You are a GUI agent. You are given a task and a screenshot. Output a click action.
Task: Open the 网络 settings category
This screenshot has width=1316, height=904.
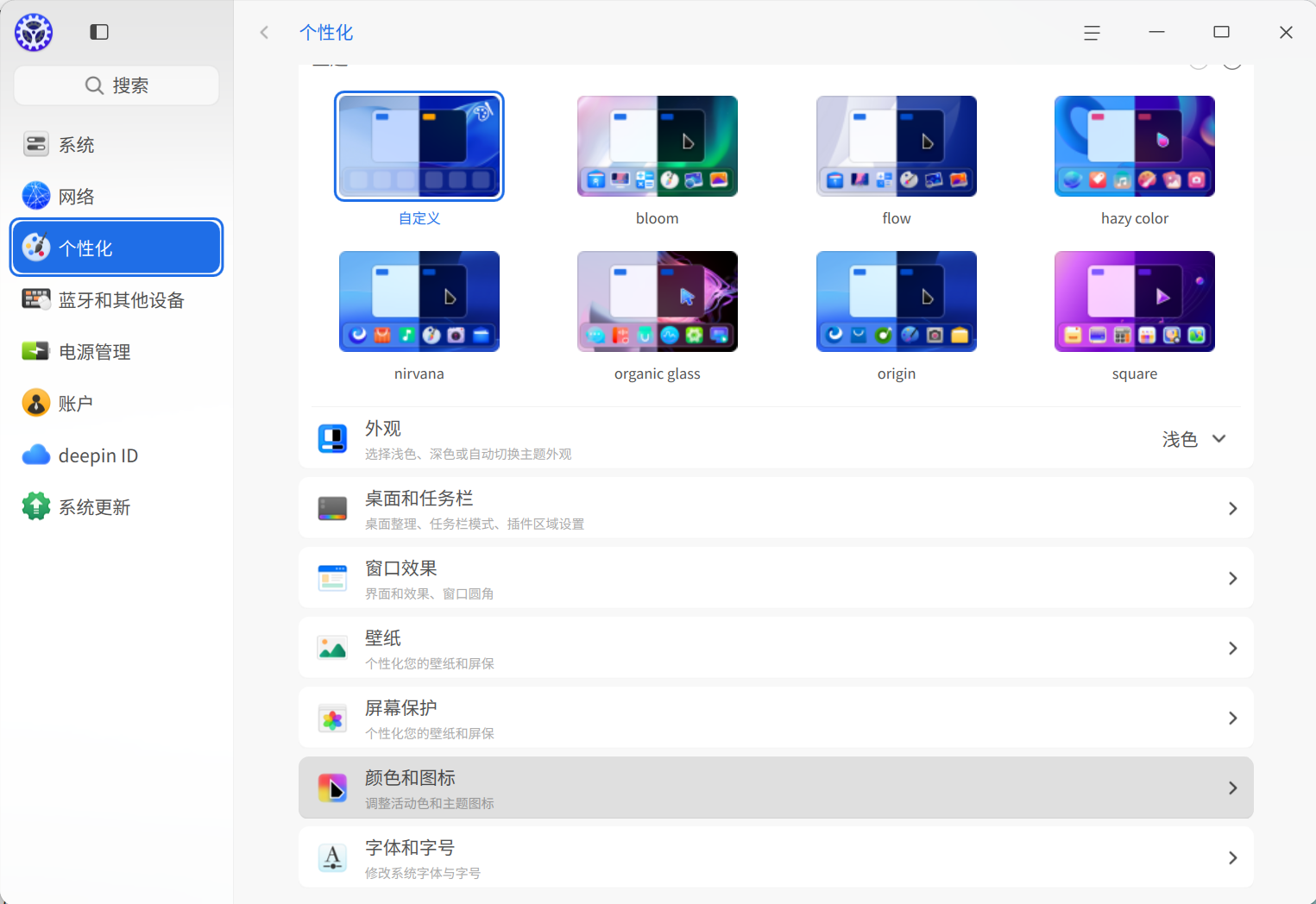coord(116,196)
